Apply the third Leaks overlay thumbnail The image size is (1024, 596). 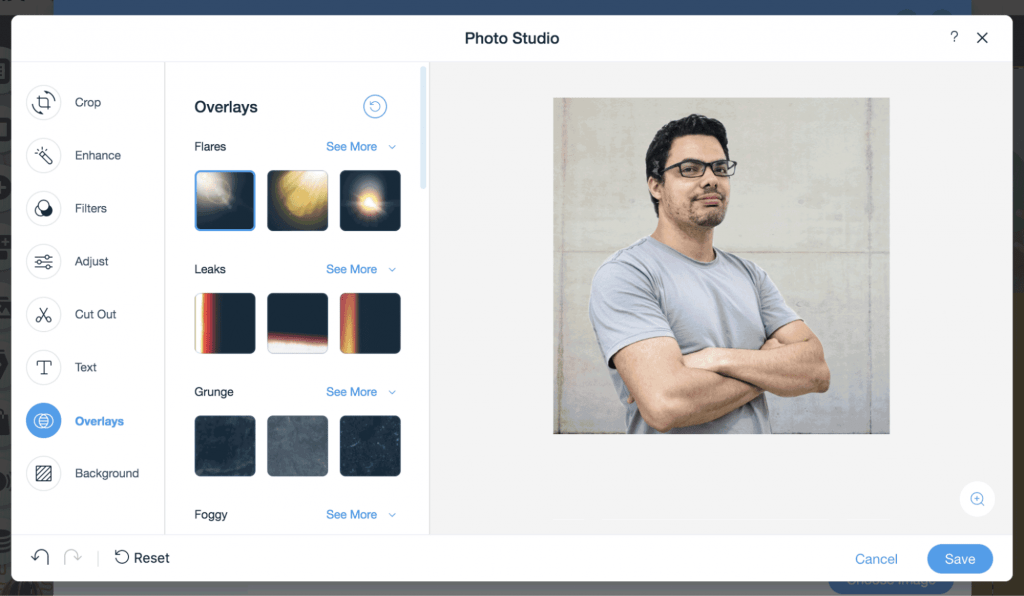pyautogui.click(x=370, y=323)
